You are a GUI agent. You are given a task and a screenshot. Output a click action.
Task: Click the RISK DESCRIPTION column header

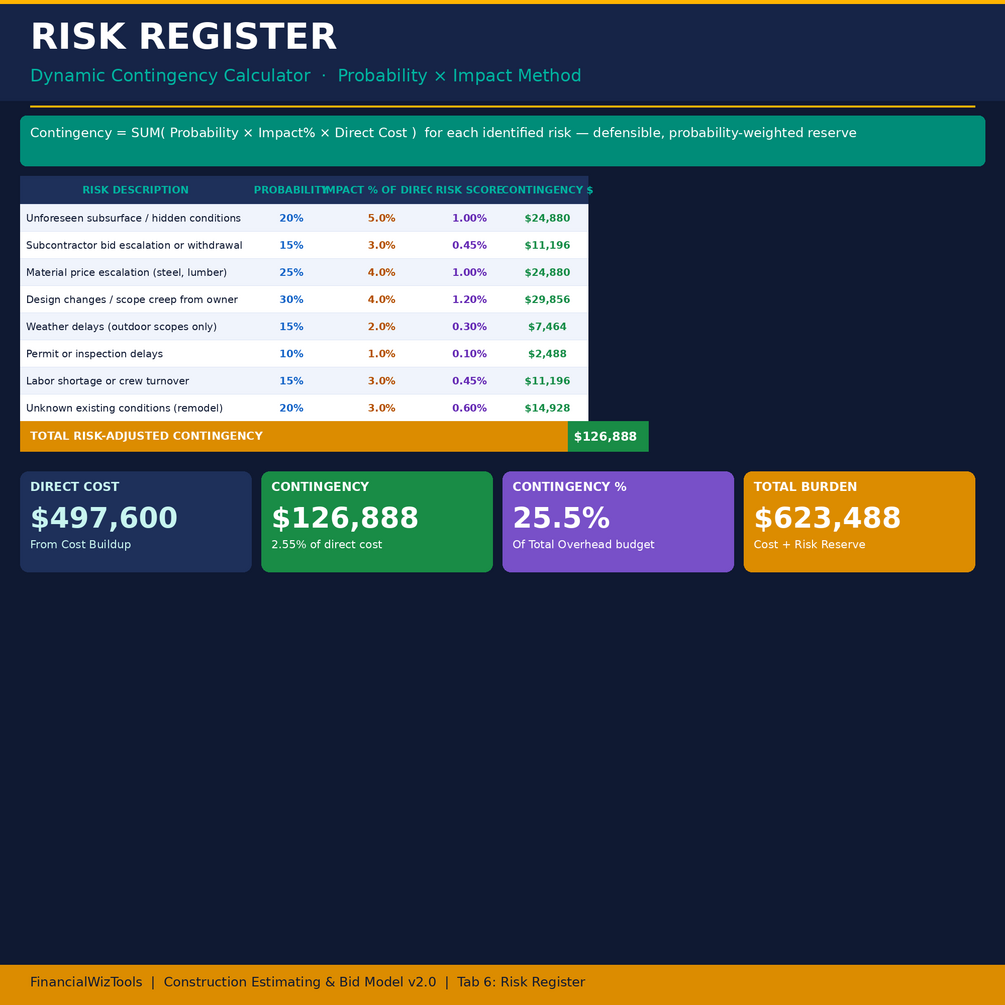135,190
